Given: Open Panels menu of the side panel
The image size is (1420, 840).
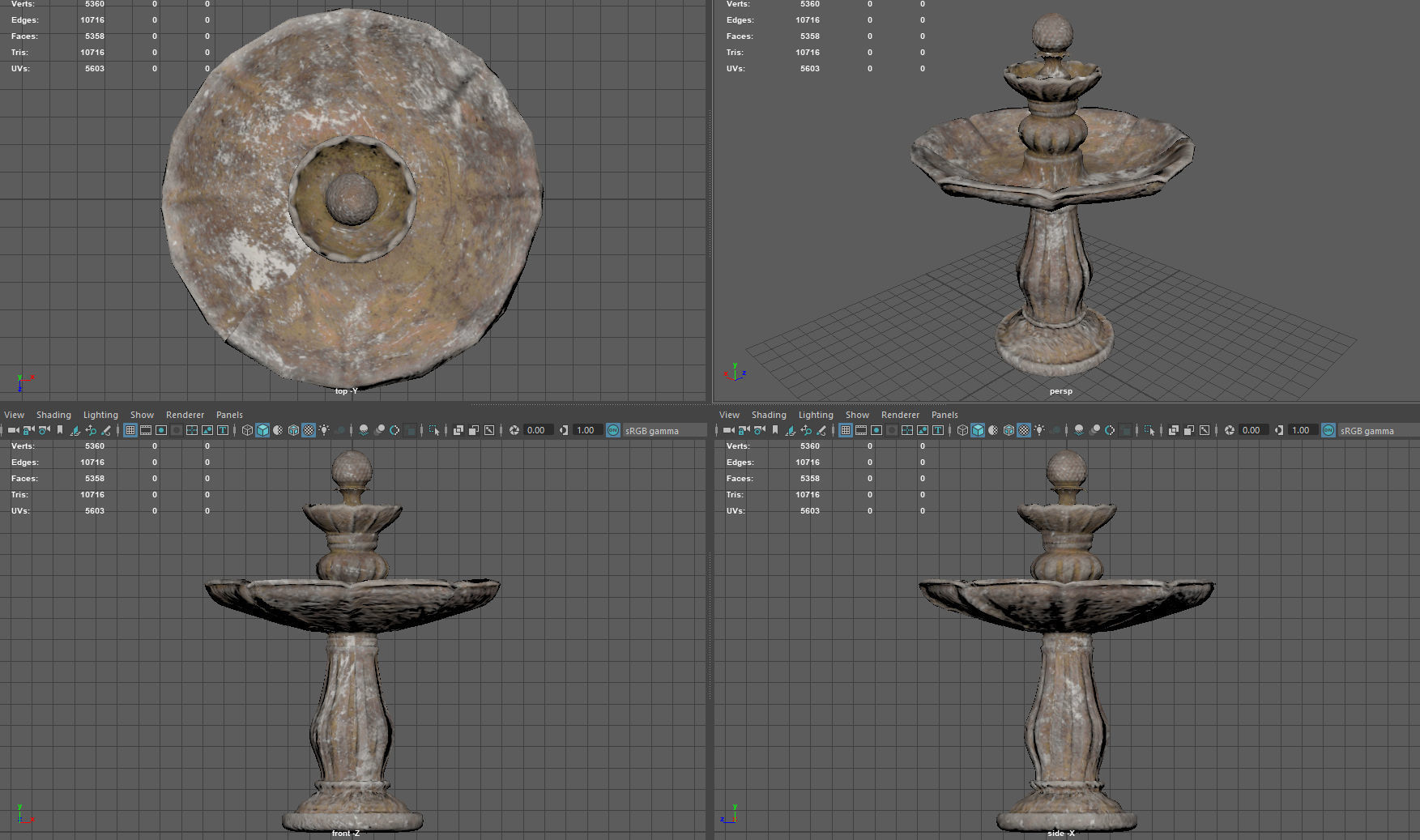Looking at the screenshot, I should click(945, 415).
